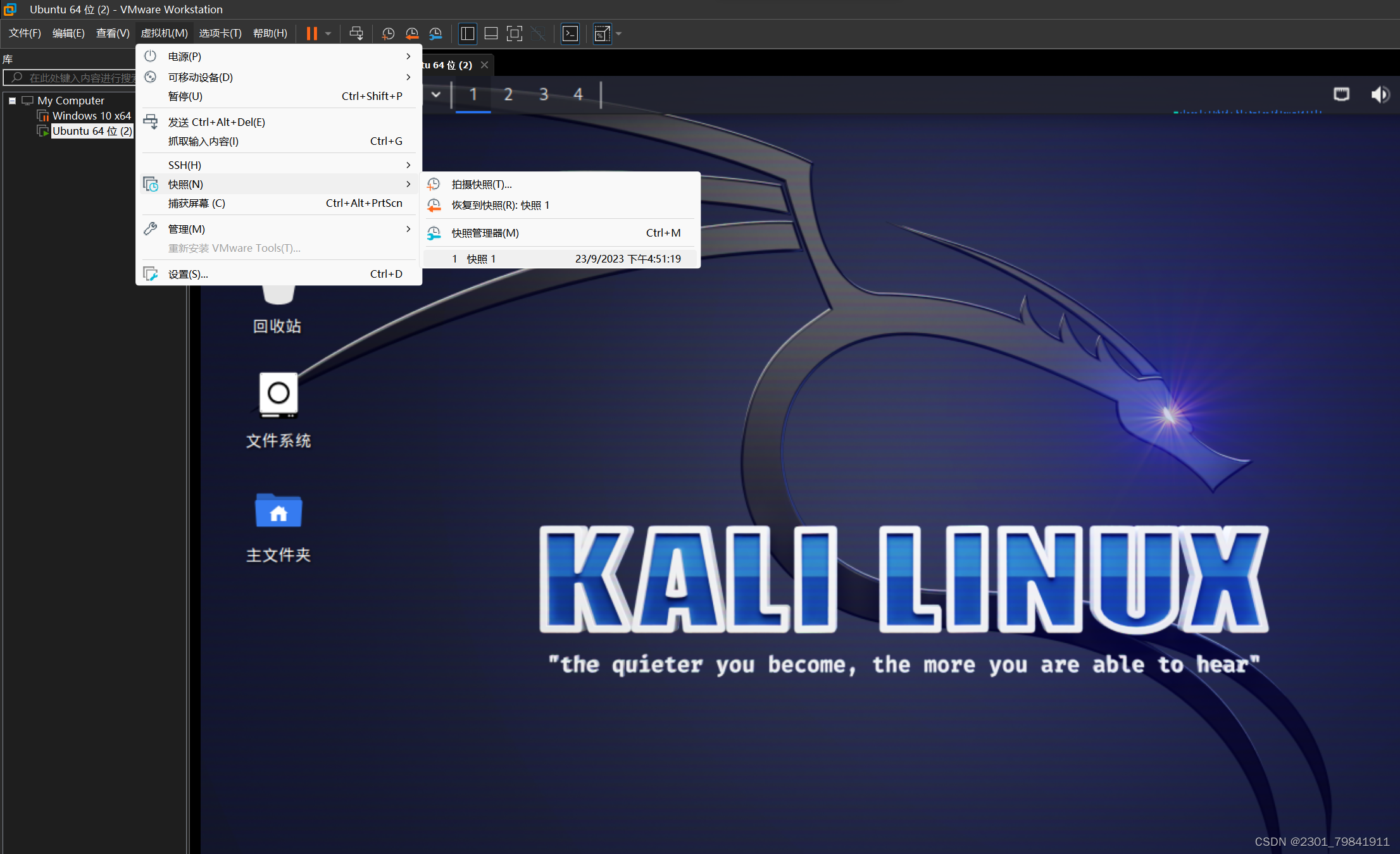Click the revert snapshot toolbar icon

412,34
